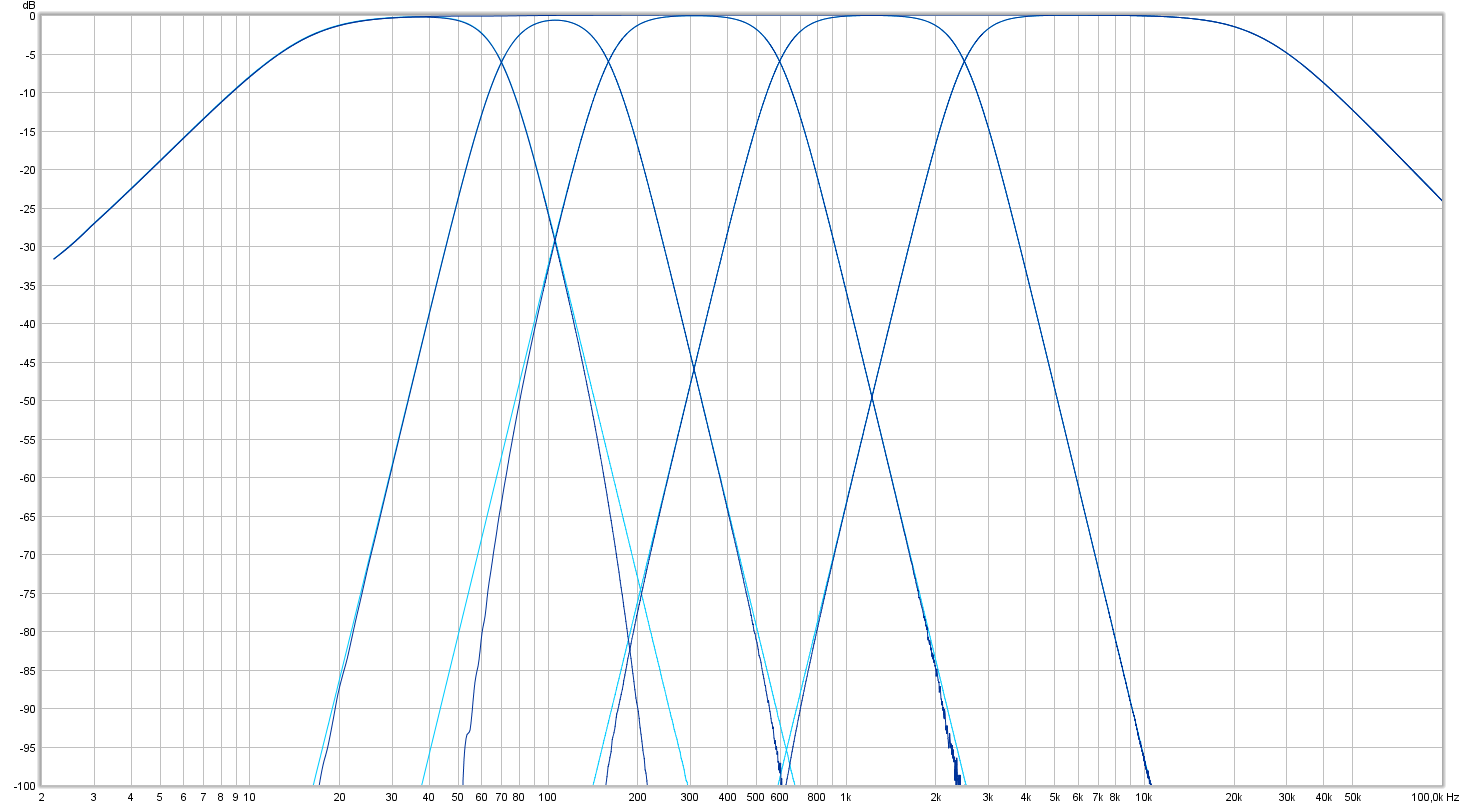This screenshot has height=807, width=1462.
Task: Select the "-95" dB tick label
Action: click(28, 748)
